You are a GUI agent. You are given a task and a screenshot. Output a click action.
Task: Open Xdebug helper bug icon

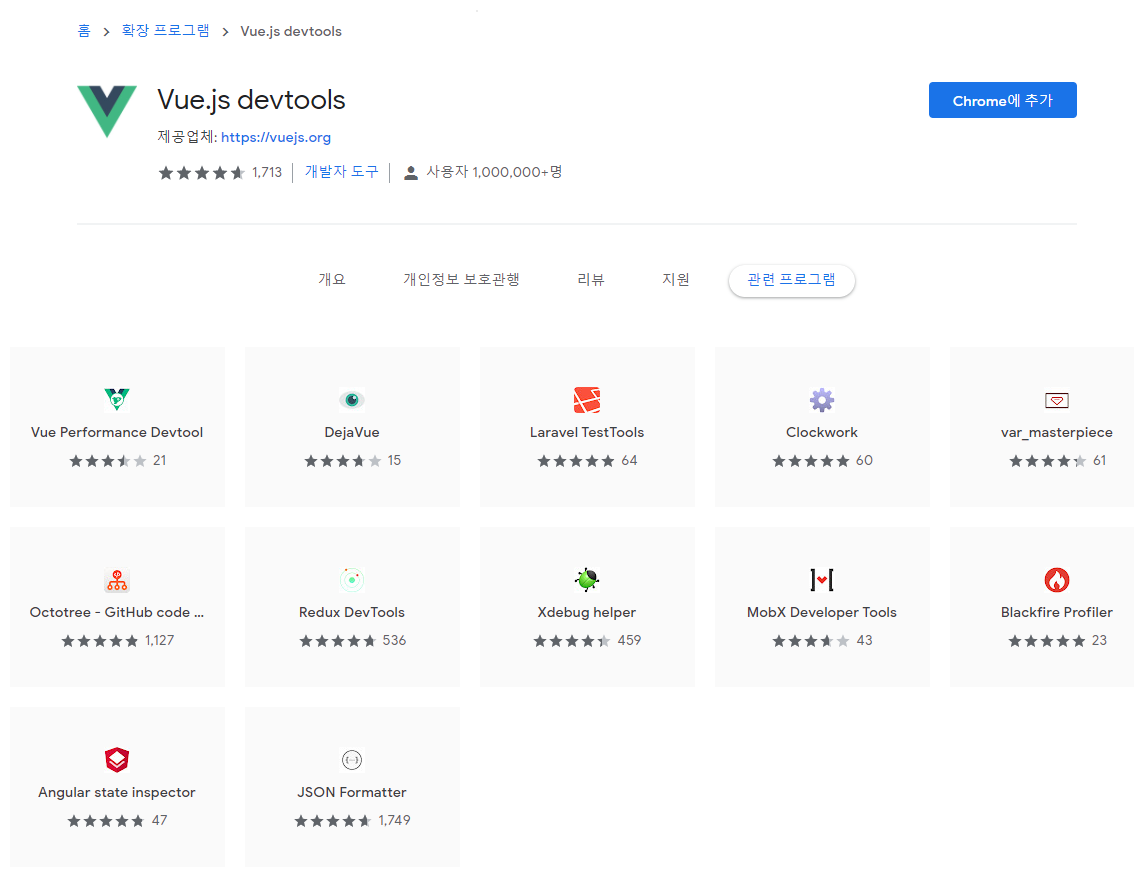pyautogui.click(x=587, y=579)
